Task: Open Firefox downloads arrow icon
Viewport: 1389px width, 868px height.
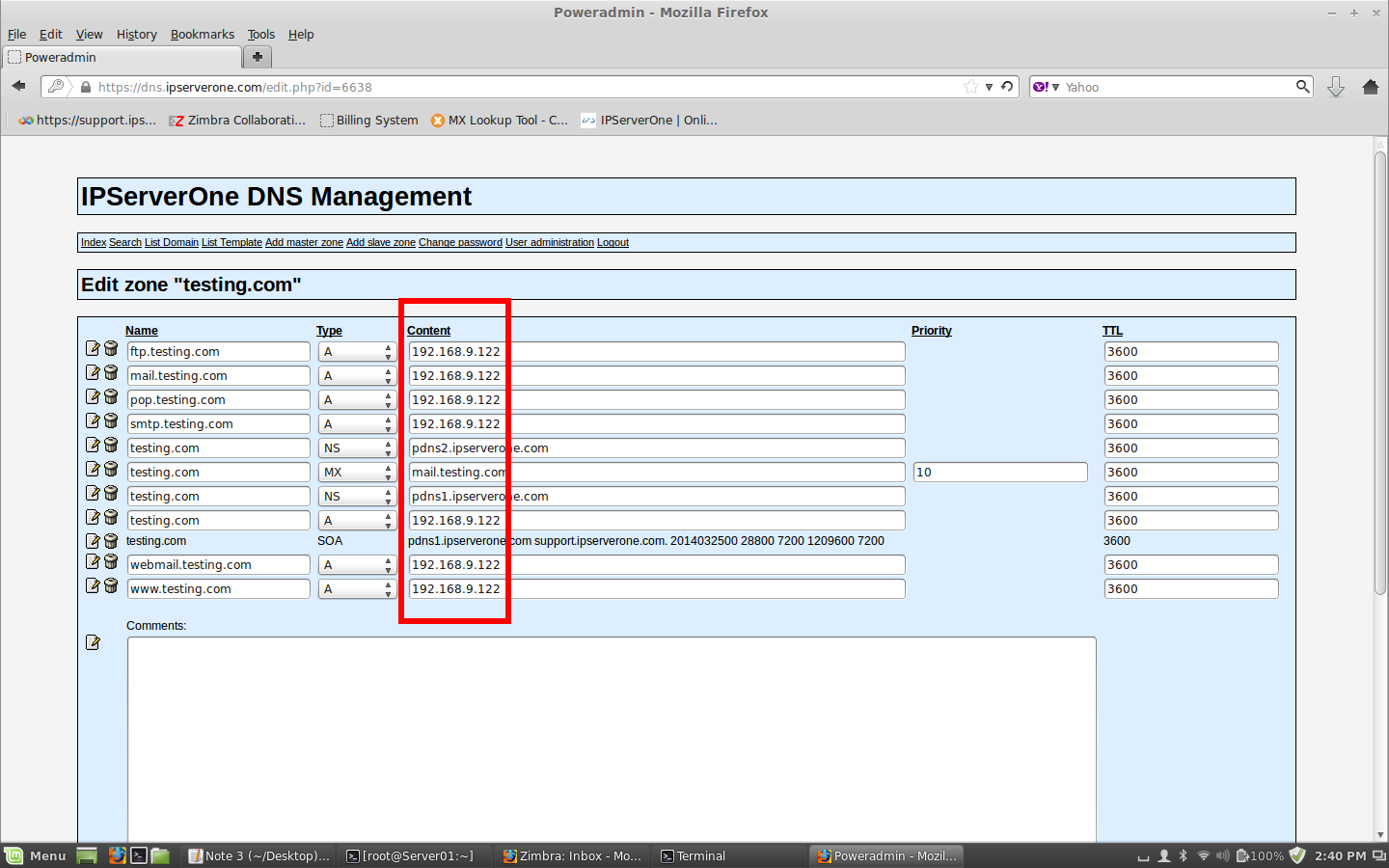Action: pos(1336,87)
